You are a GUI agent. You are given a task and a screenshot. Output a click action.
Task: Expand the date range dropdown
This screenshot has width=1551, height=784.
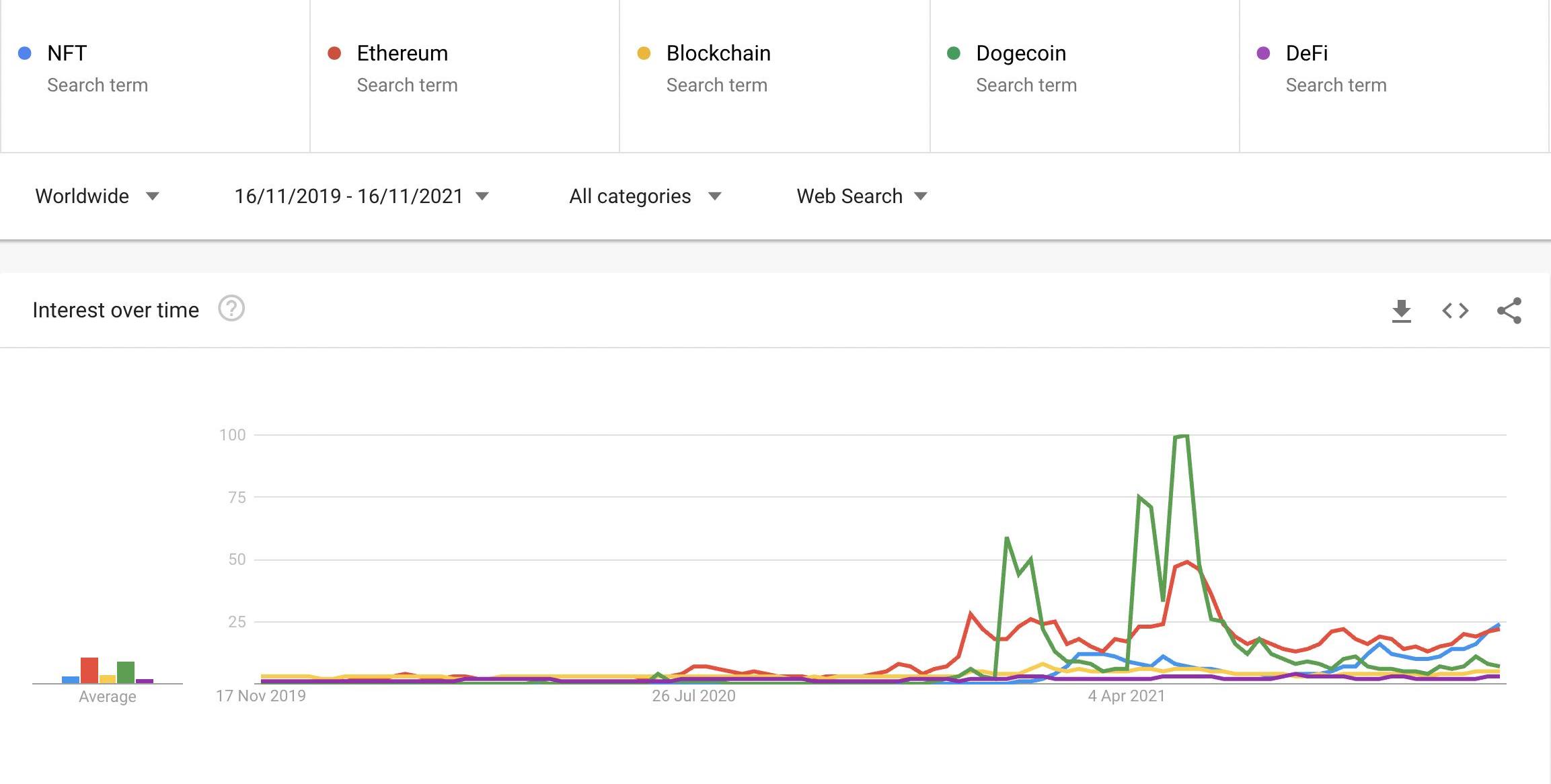click(x=361, y=196)
